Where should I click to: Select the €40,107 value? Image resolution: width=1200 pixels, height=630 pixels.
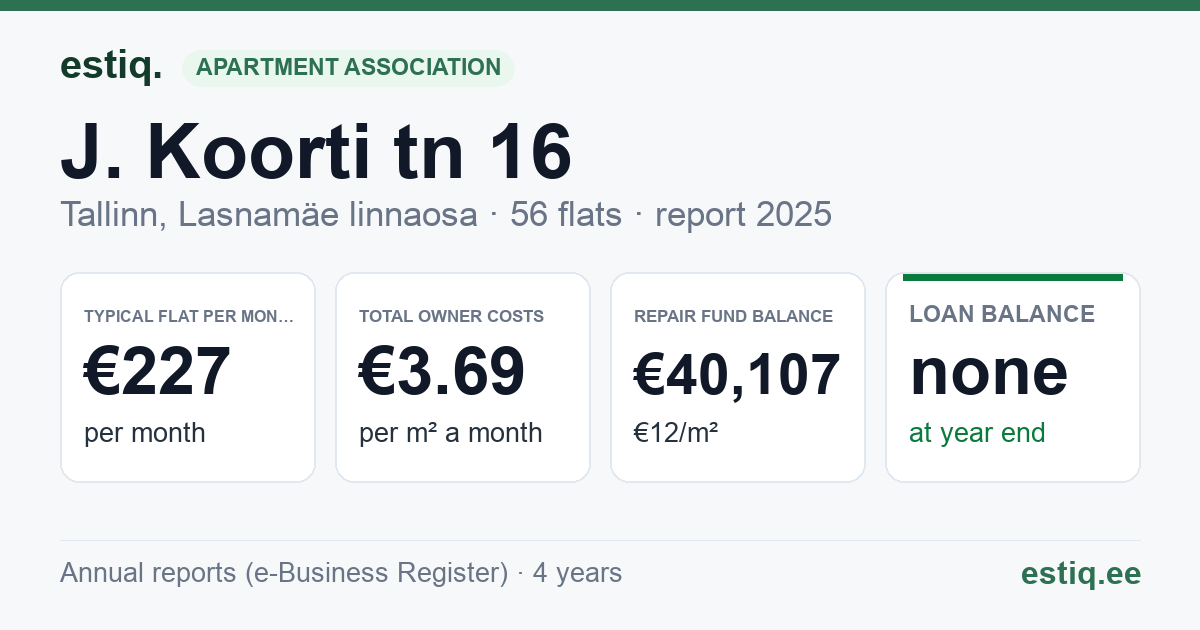[737, 375]
